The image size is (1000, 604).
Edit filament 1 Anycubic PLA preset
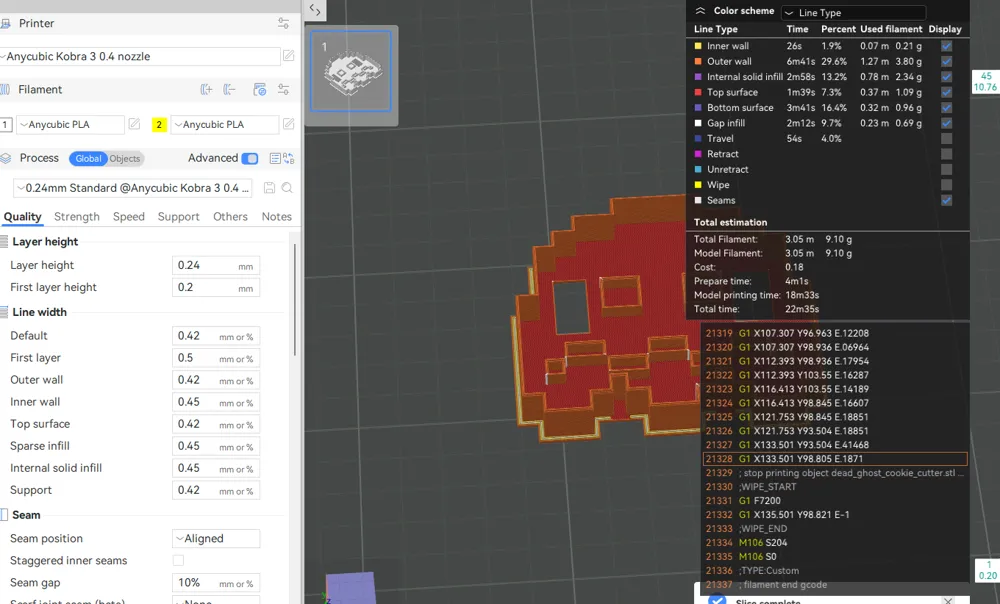coord(134,124)
